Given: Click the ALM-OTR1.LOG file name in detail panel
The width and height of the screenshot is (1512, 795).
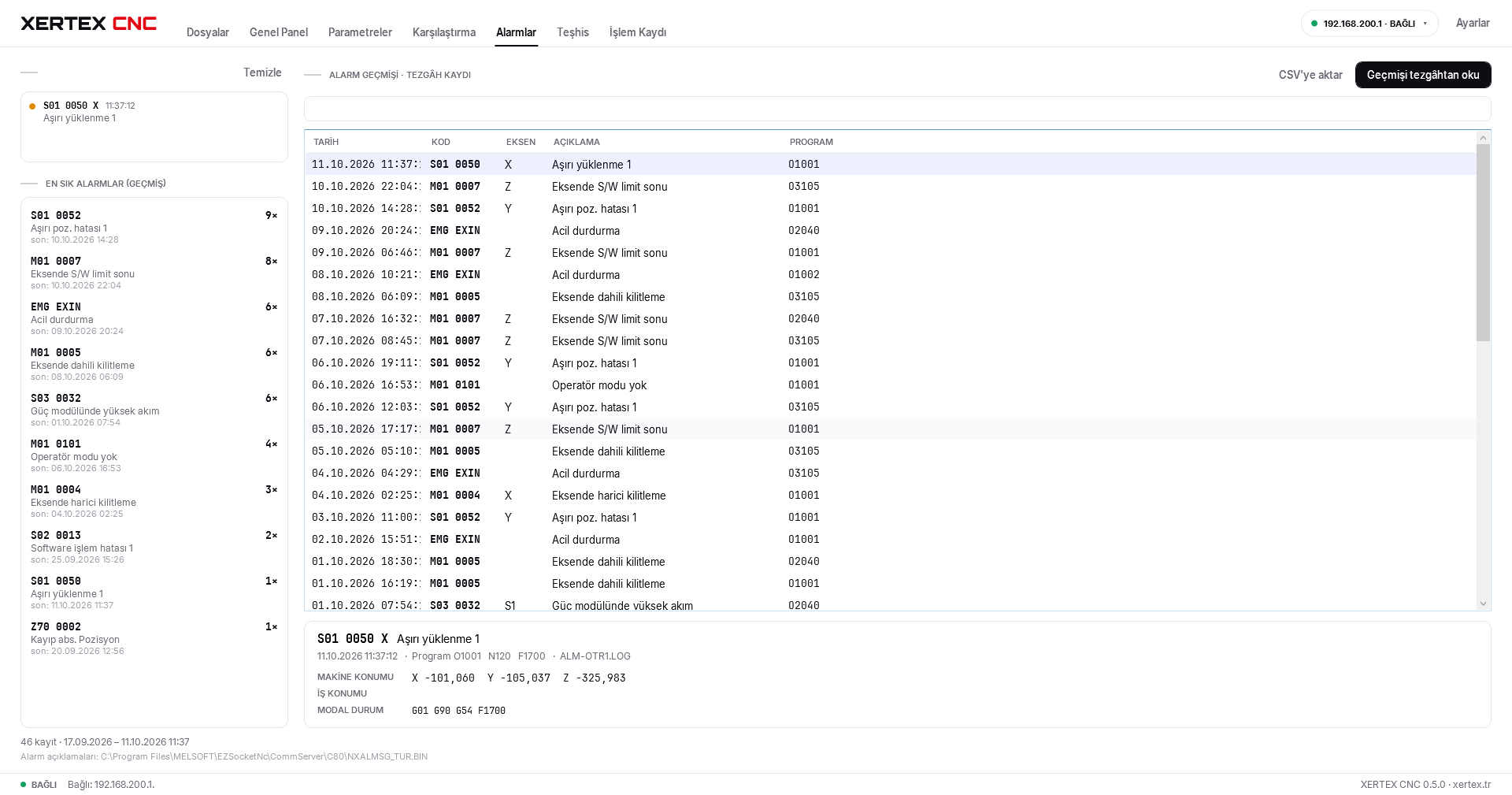Looking at the screenshot, I should pyautogui.click(x=595, y=656).
